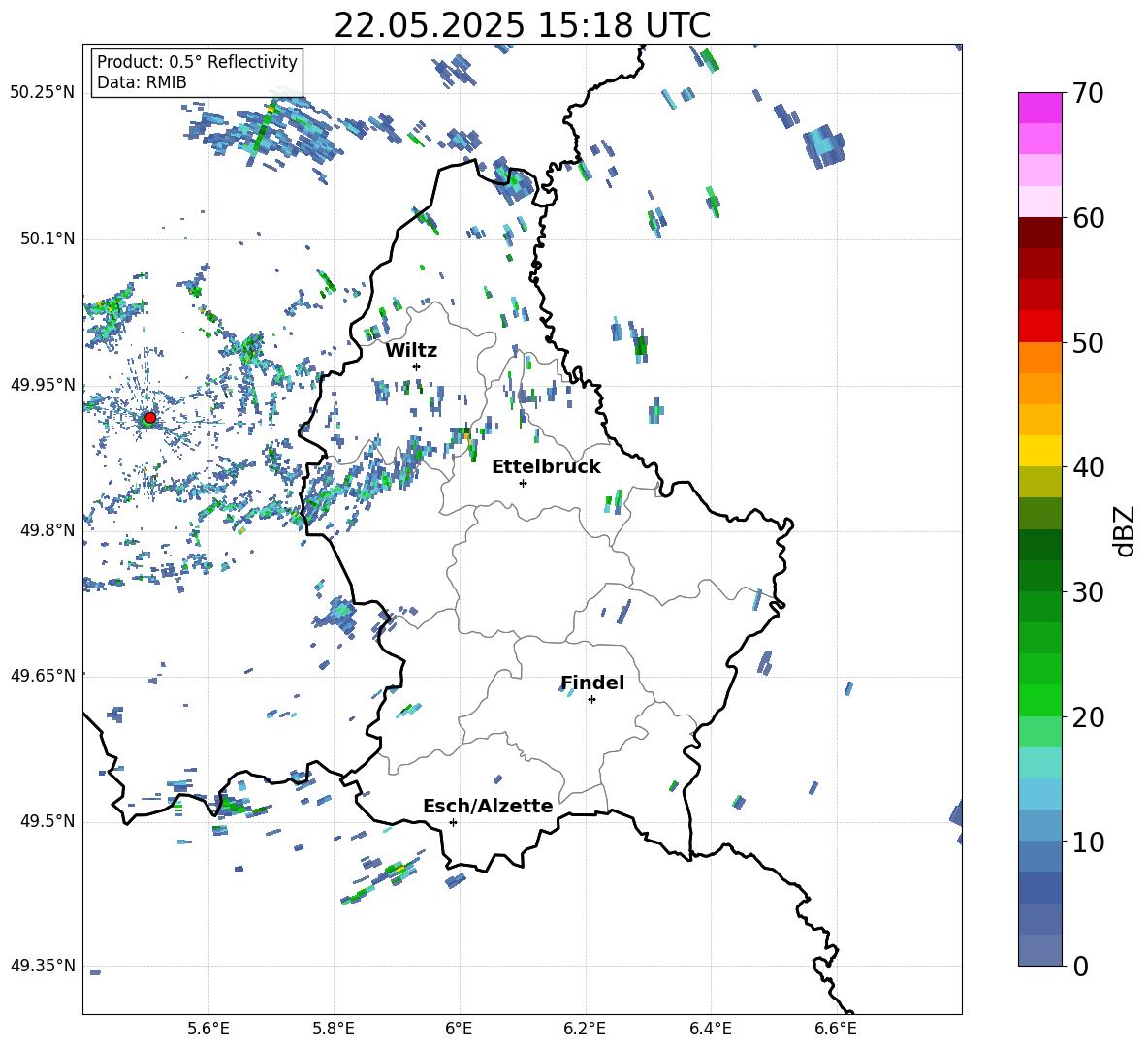The height and width of the screenshot is (1048, 1148).
Task: Click the Findel station label
Action: [x=592, y=683]
